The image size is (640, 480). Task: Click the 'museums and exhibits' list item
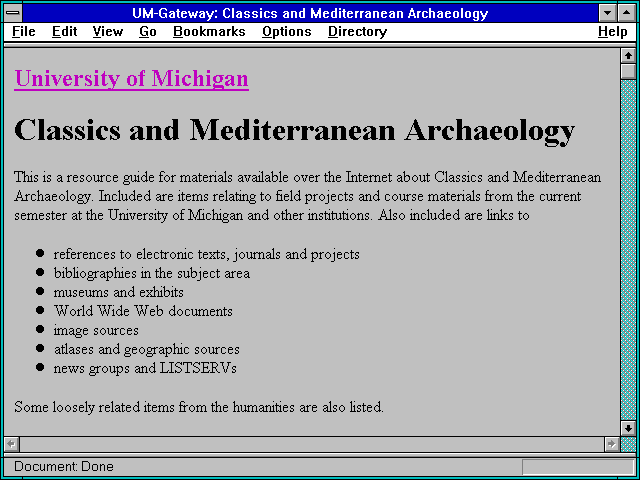tap(118, 292)
